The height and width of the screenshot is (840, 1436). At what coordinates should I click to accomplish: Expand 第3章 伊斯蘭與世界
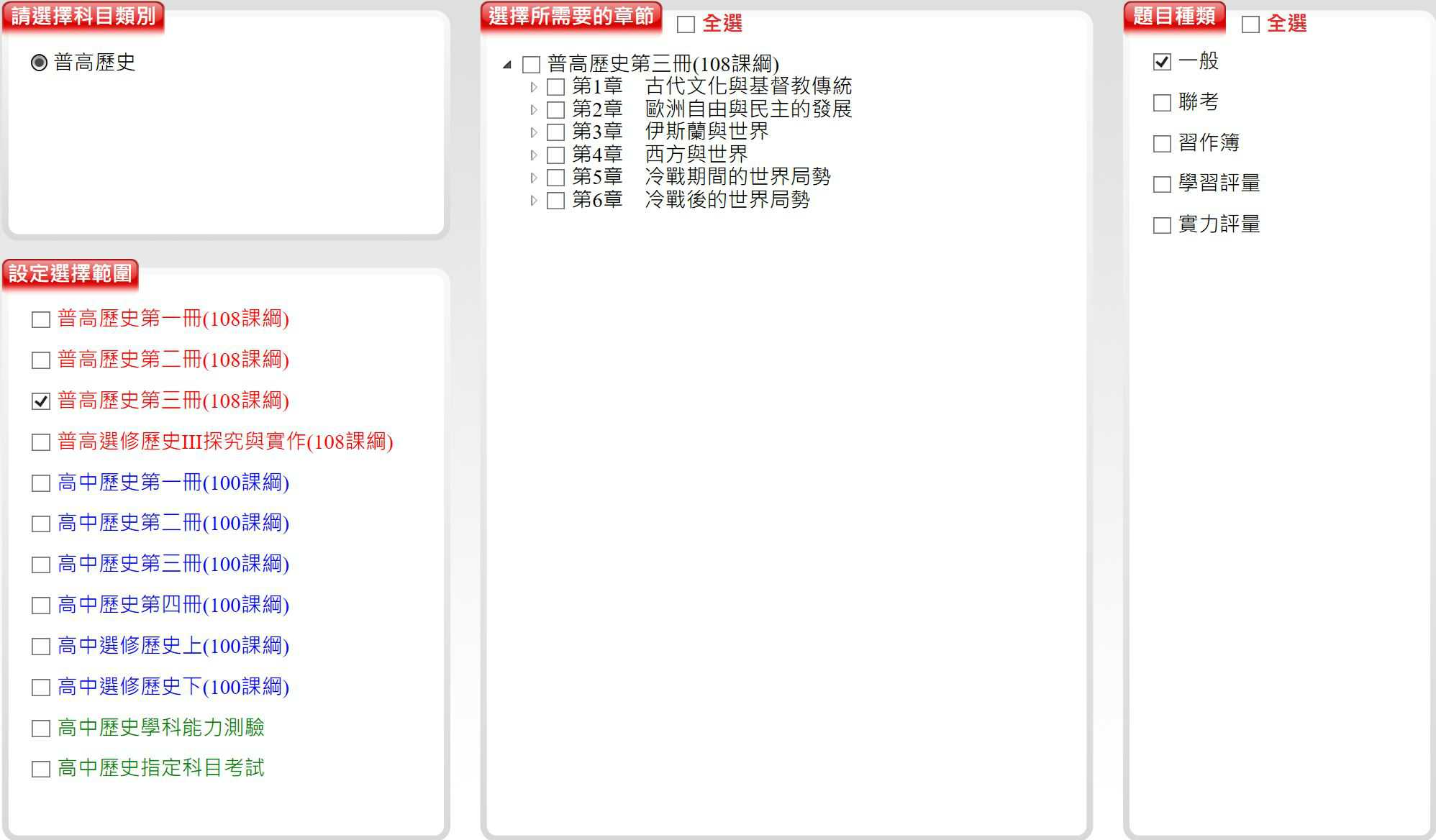533,132
